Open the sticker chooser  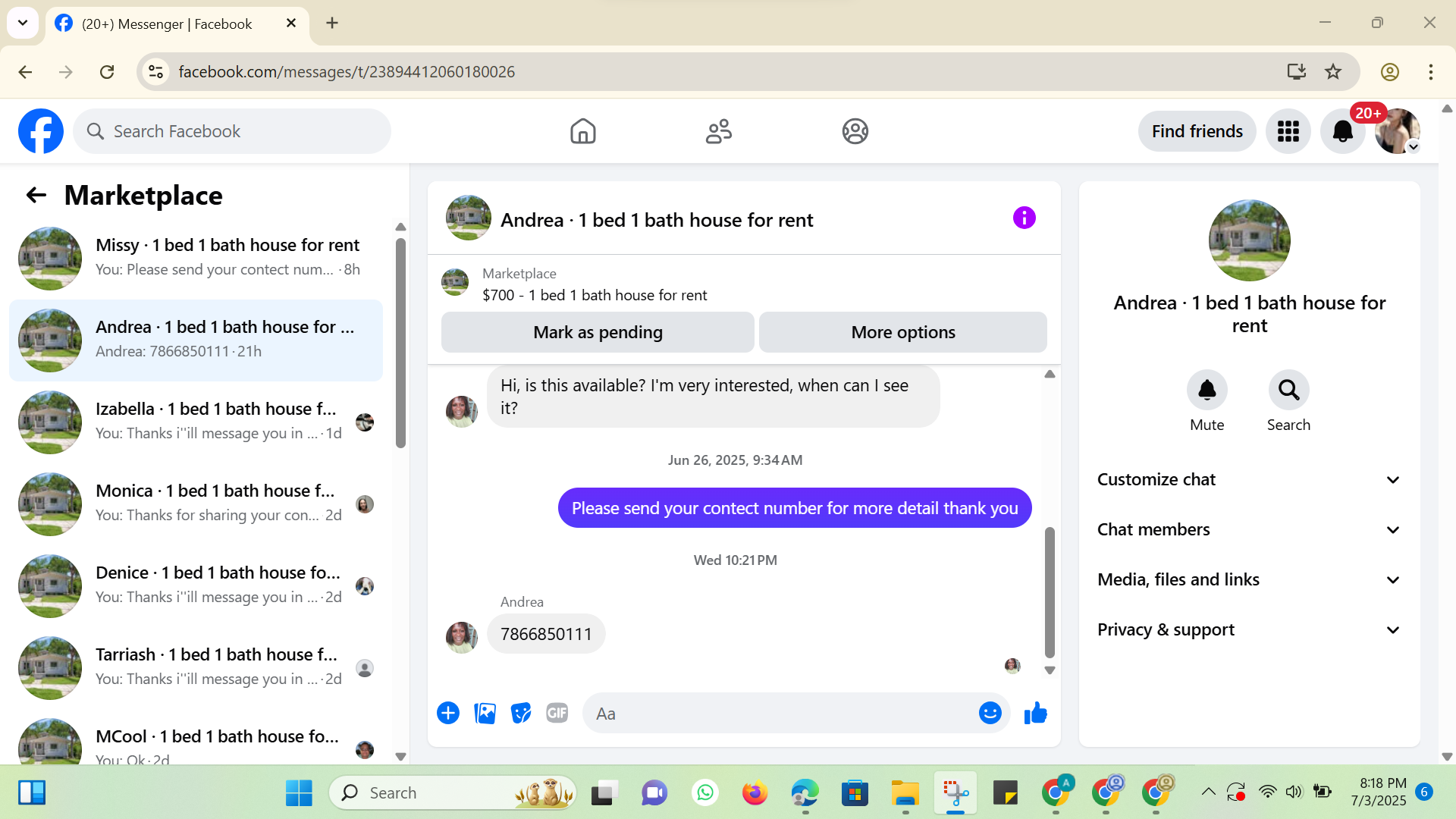pos(521,714)
